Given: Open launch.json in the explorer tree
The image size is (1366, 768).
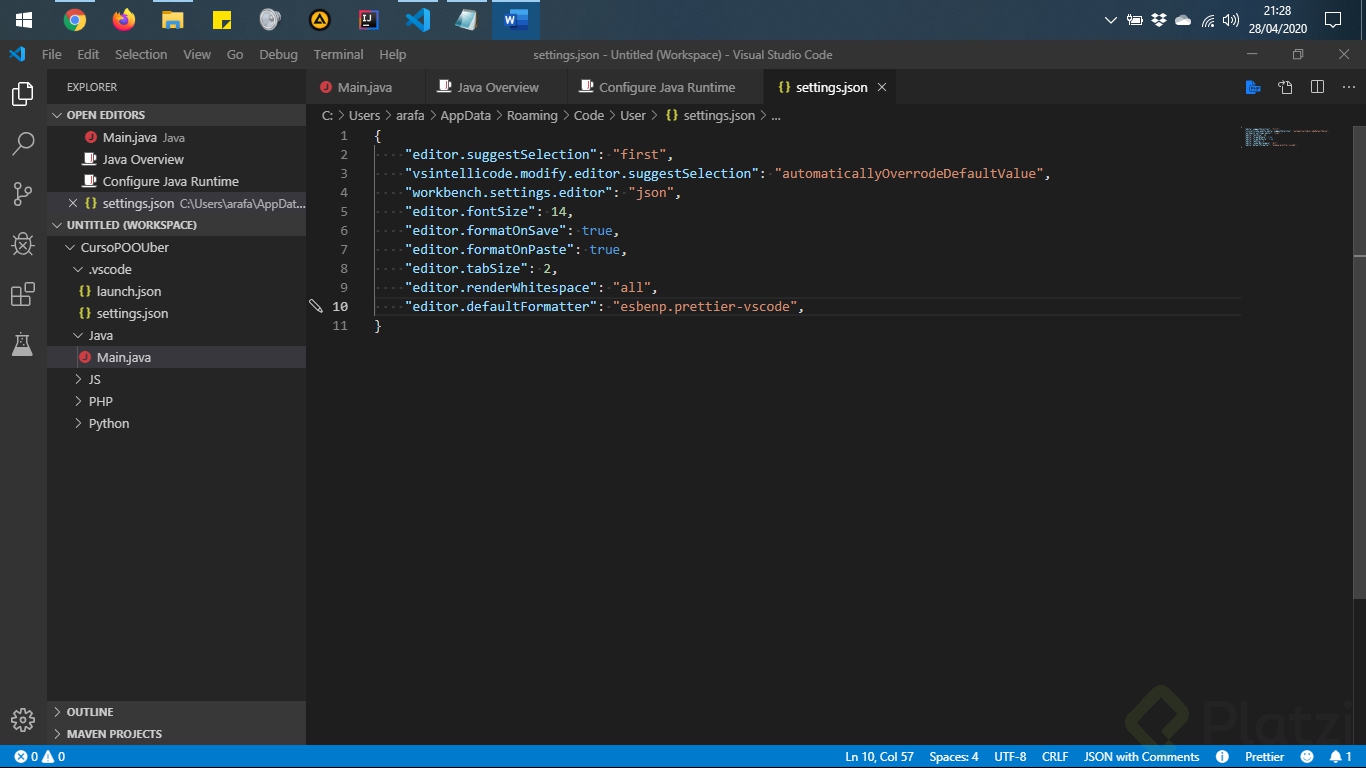Looking at the screenshot, I should coord(128,291).
